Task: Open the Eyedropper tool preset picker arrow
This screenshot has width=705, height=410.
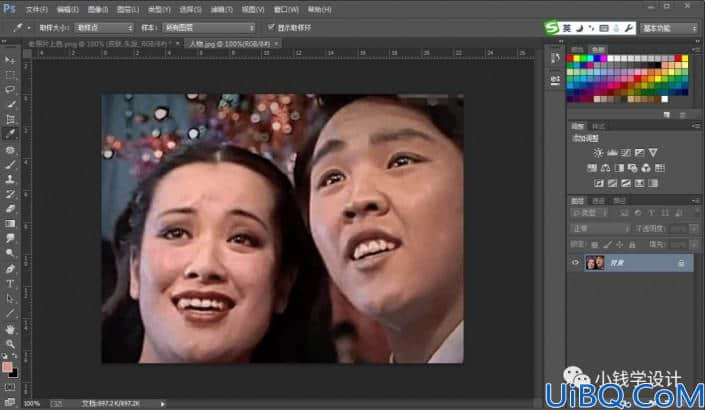Action: click(x=29, y=28)
